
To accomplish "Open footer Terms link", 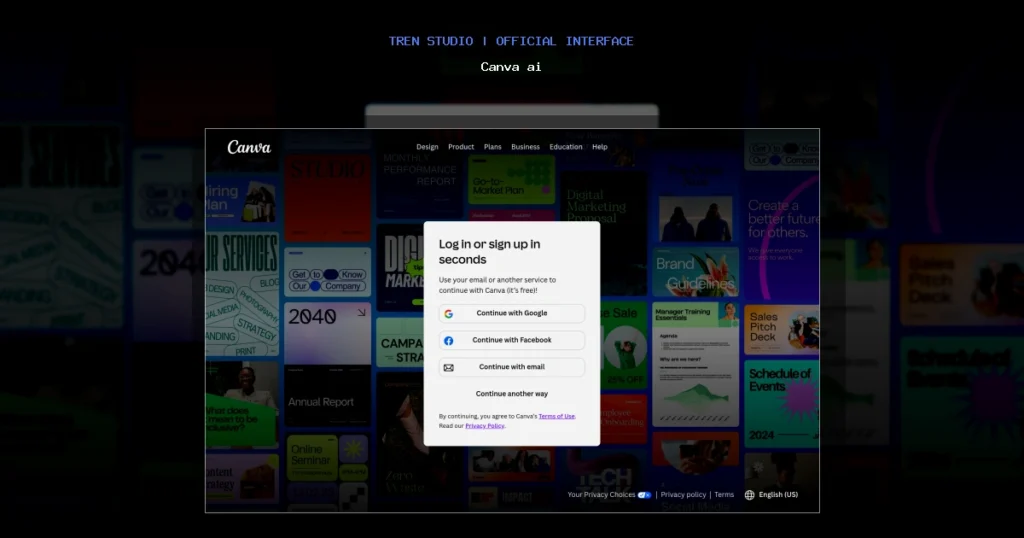I will click(724, 494).
